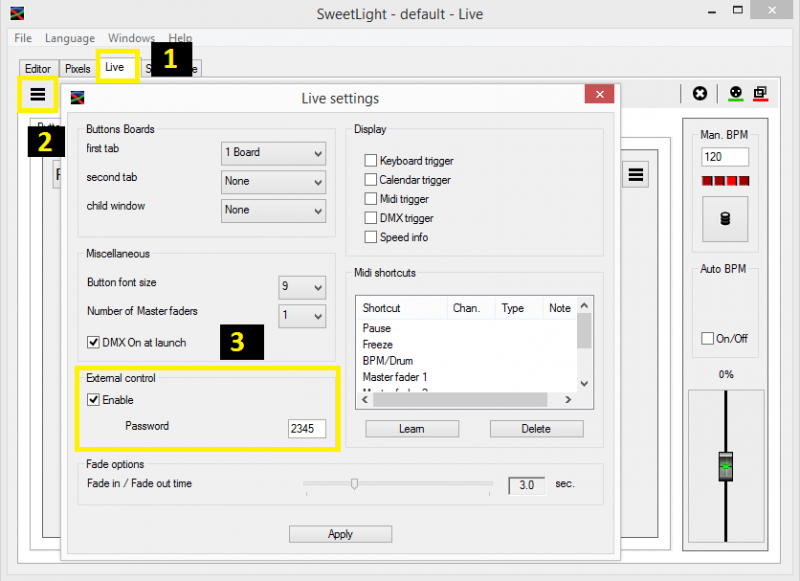Open the Button font size dropdown
Screen dimensions: 800x581
pos(302,287)
